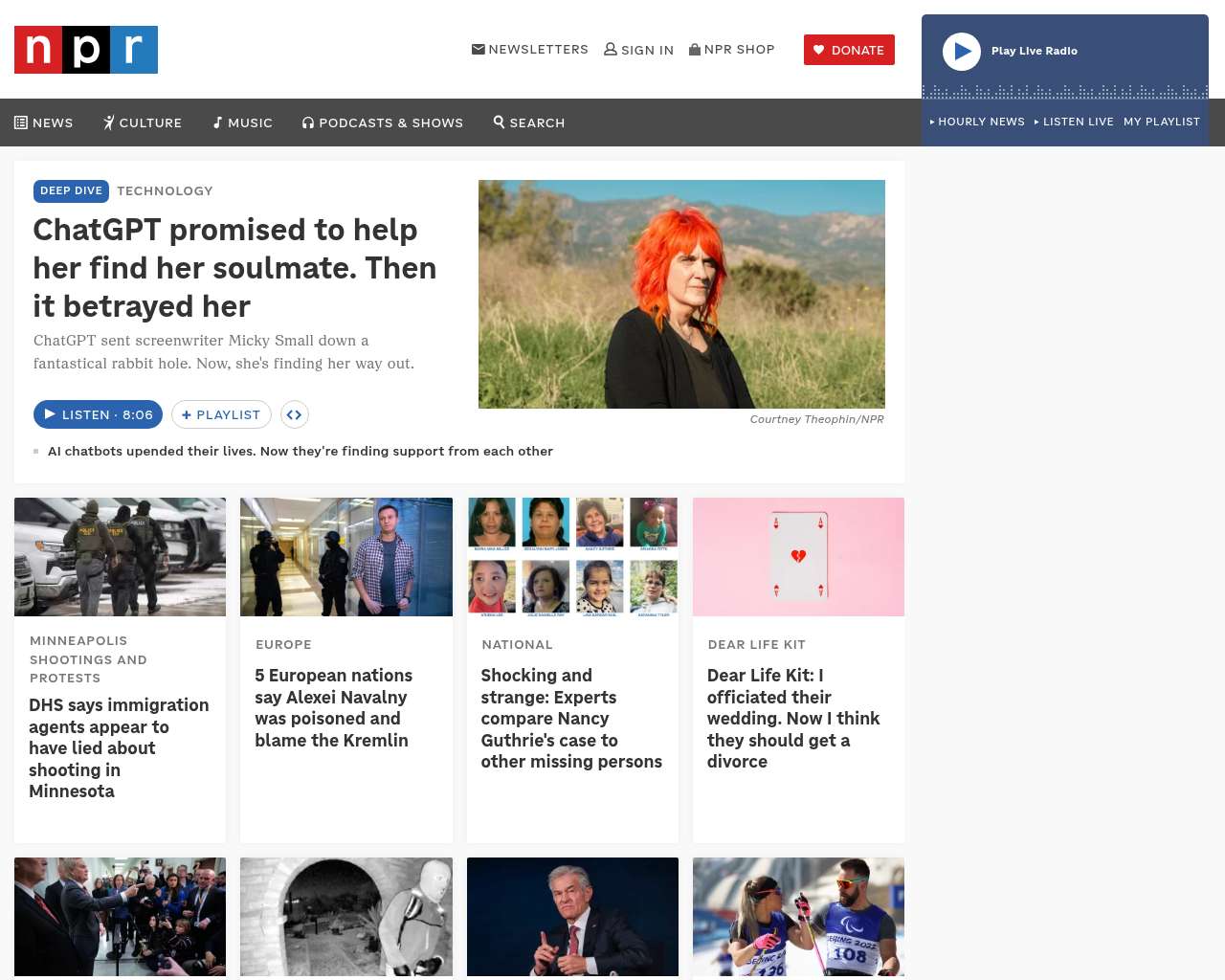Open the ChatGPT soulmate headline

(x=234, y=268)
